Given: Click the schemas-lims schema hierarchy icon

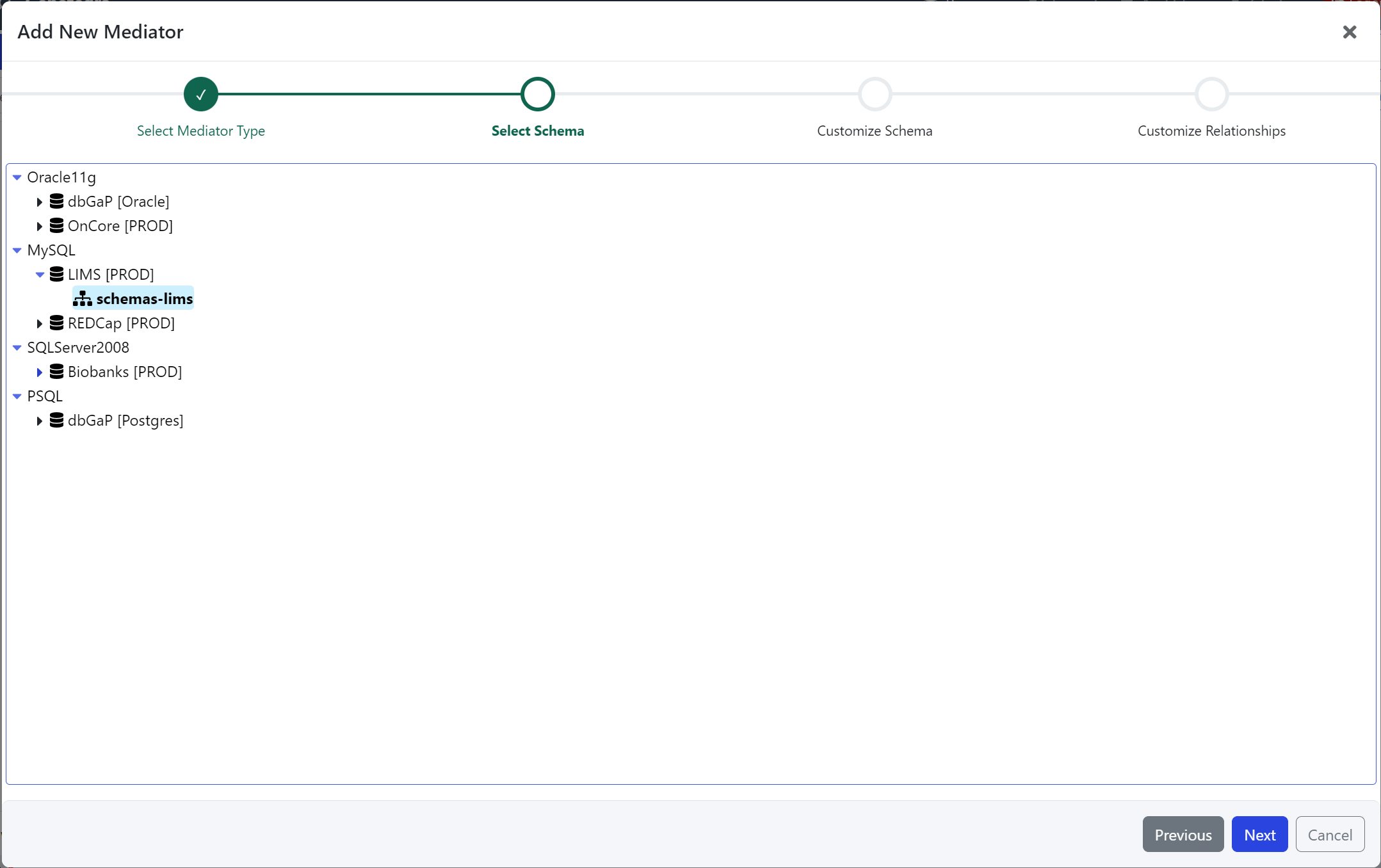Looking at the screenshot, I should coord(83,299).
